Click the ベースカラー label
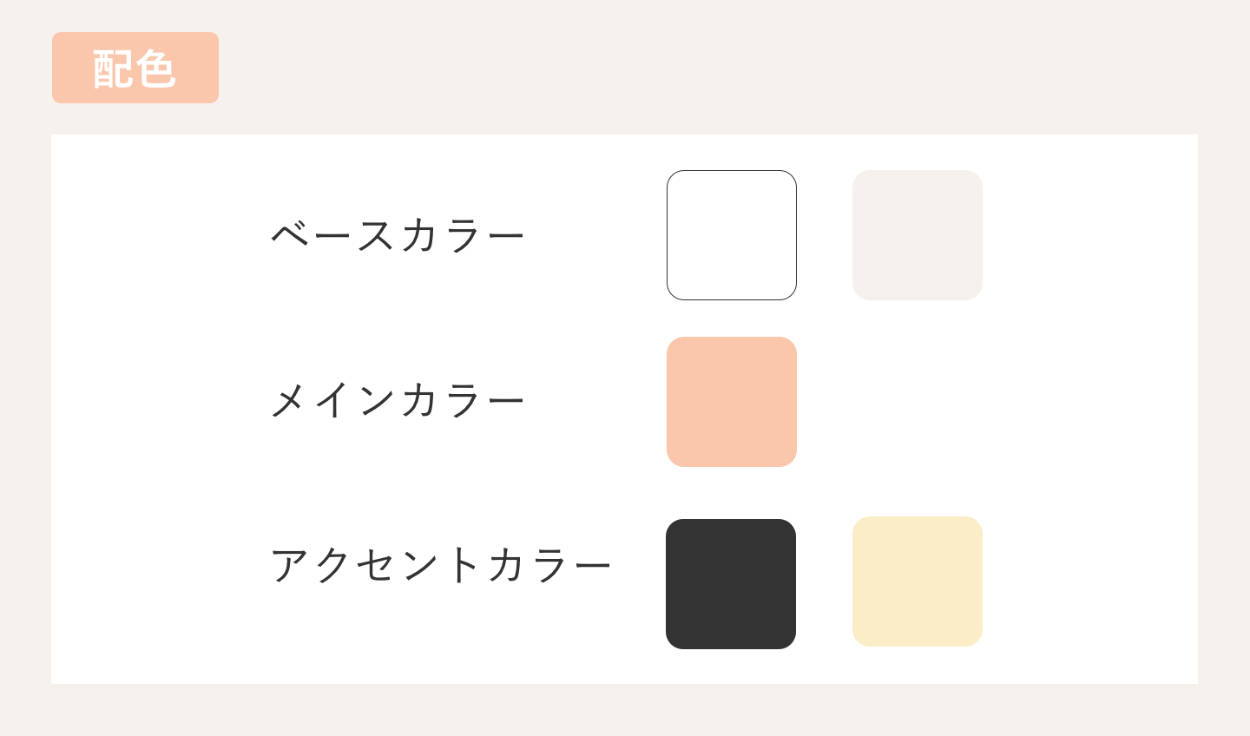This screenshot has width=1250, height=736. pyautogui.click(x=398, y=237)
